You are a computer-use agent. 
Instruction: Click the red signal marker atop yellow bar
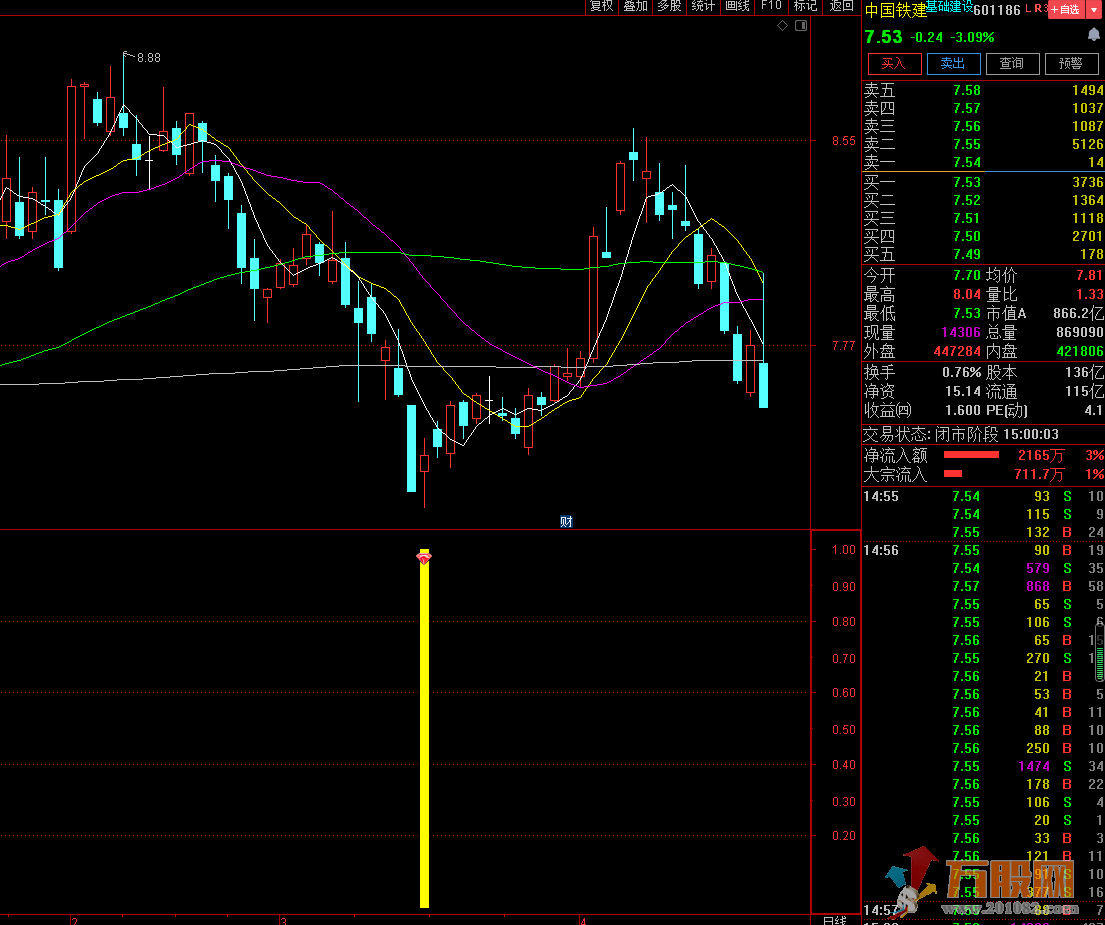point(424,558)
